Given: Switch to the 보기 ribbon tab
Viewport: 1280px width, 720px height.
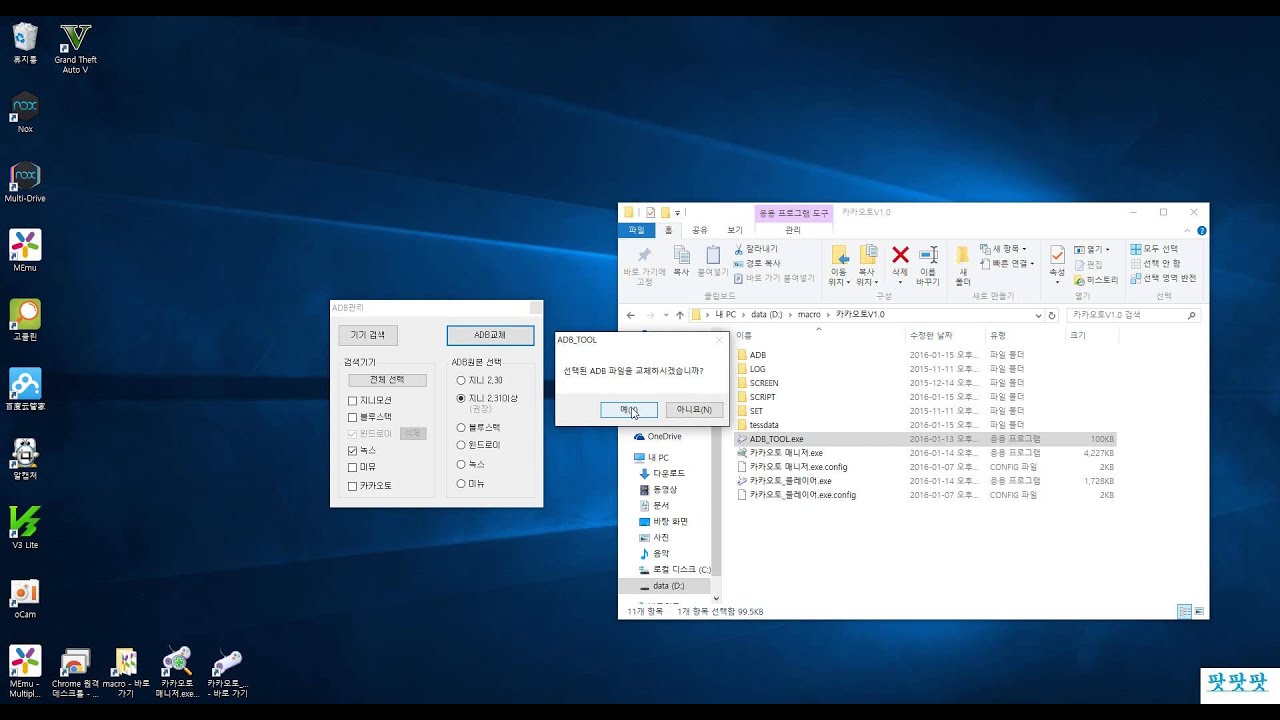Looking at the screenshot, I should (x=735, y=230).
